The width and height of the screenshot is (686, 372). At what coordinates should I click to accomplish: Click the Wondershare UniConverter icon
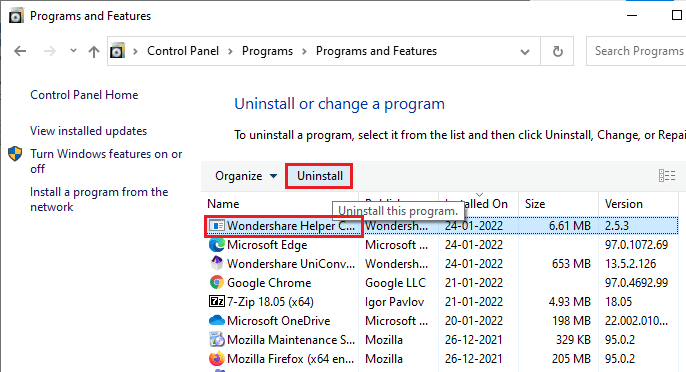[x=217, y=263]
